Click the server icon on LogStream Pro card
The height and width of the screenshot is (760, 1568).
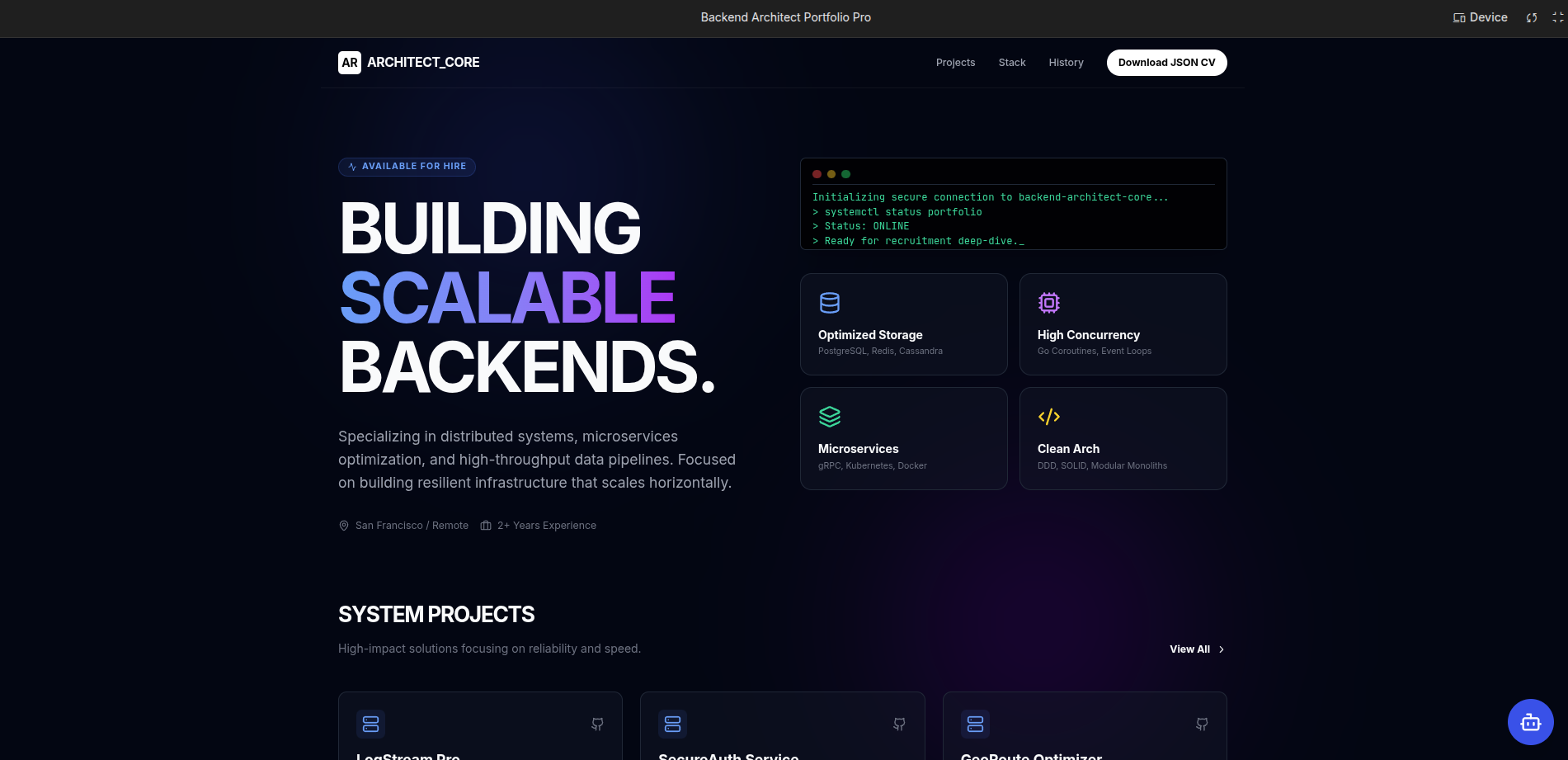[370, 724]
